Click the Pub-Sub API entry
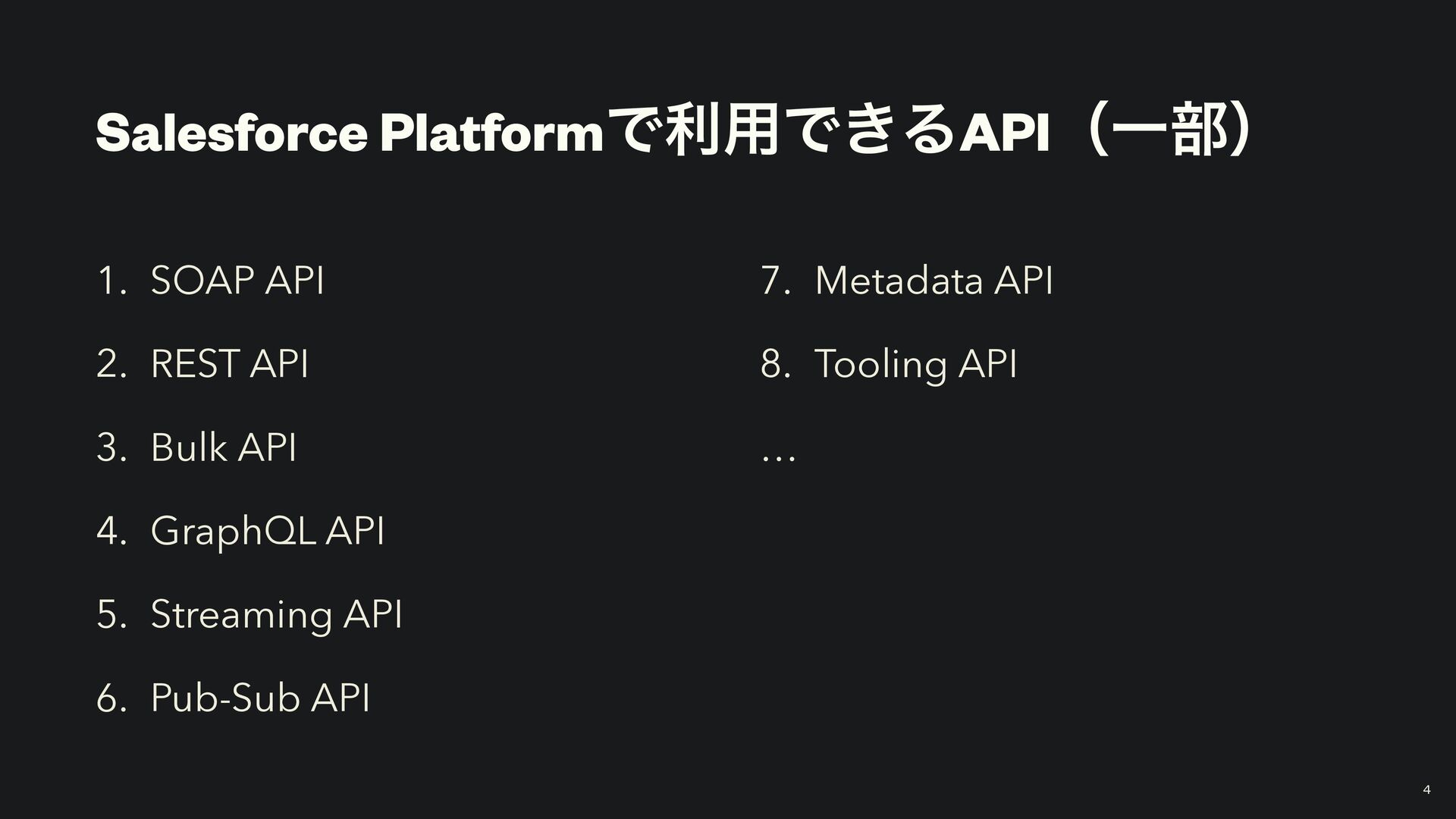This screenshot has width=1456, height=819. (x=260, y=697)
